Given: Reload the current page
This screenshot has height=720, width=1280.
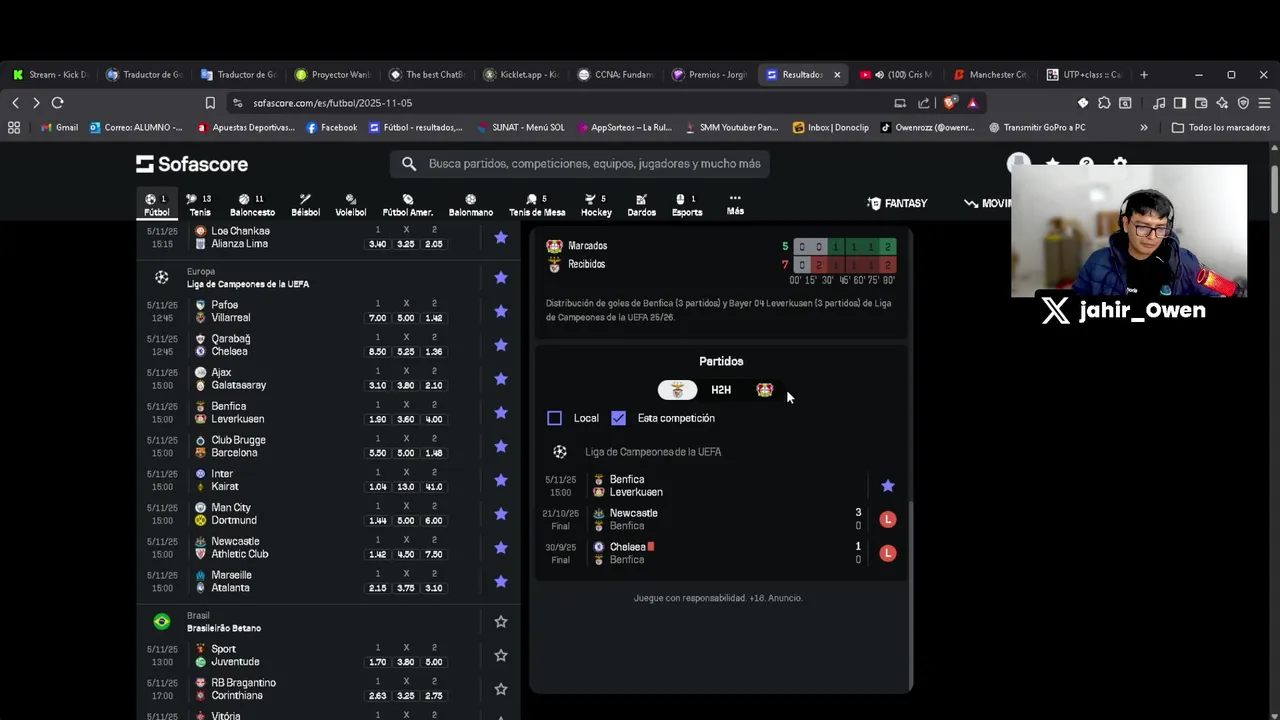Looking at the screenshot, I should [58, 103].
